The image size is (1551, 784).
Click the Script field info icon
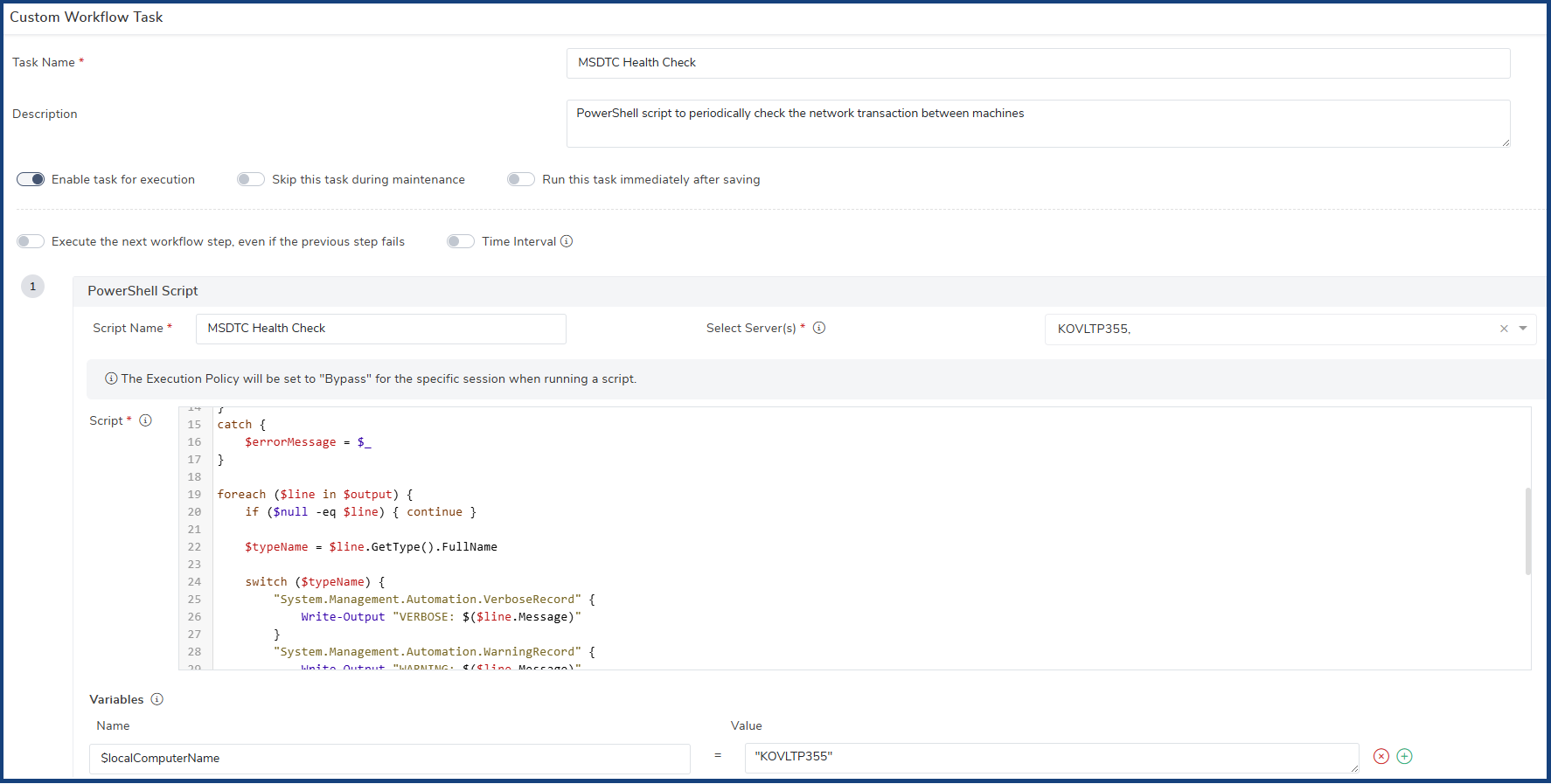(146, 420)
